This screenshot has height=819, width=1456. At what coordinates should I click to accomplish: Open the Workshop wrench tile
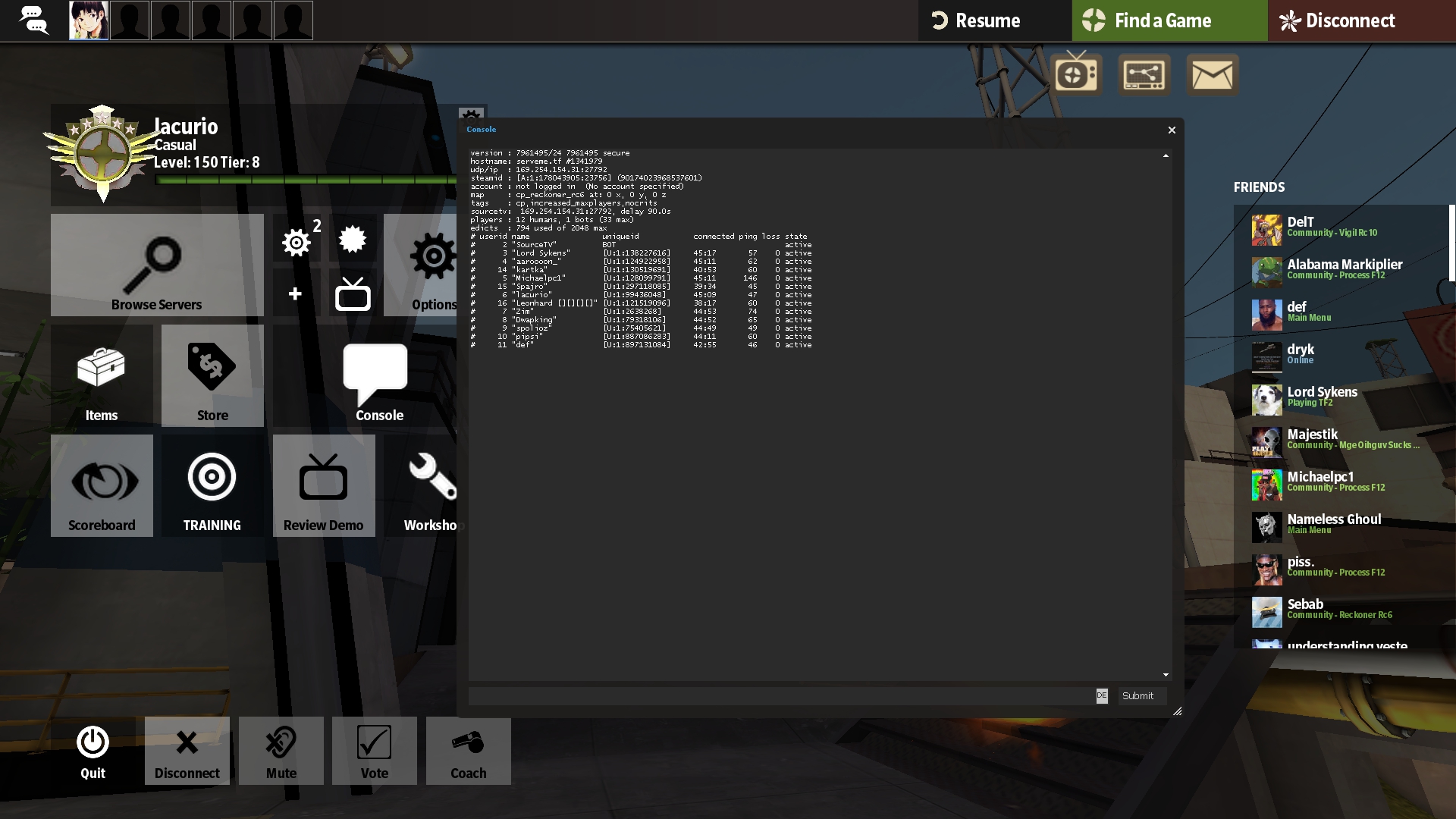425,486
